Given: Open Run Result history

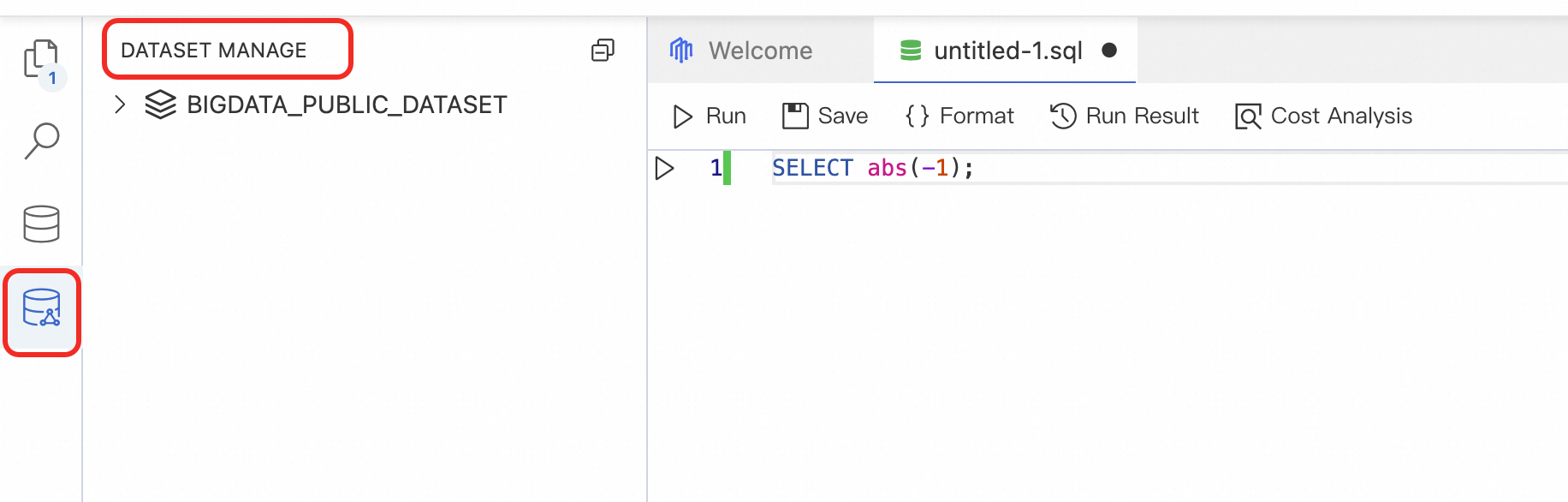Looking at the screenshot, I should tap(1125, 116).
